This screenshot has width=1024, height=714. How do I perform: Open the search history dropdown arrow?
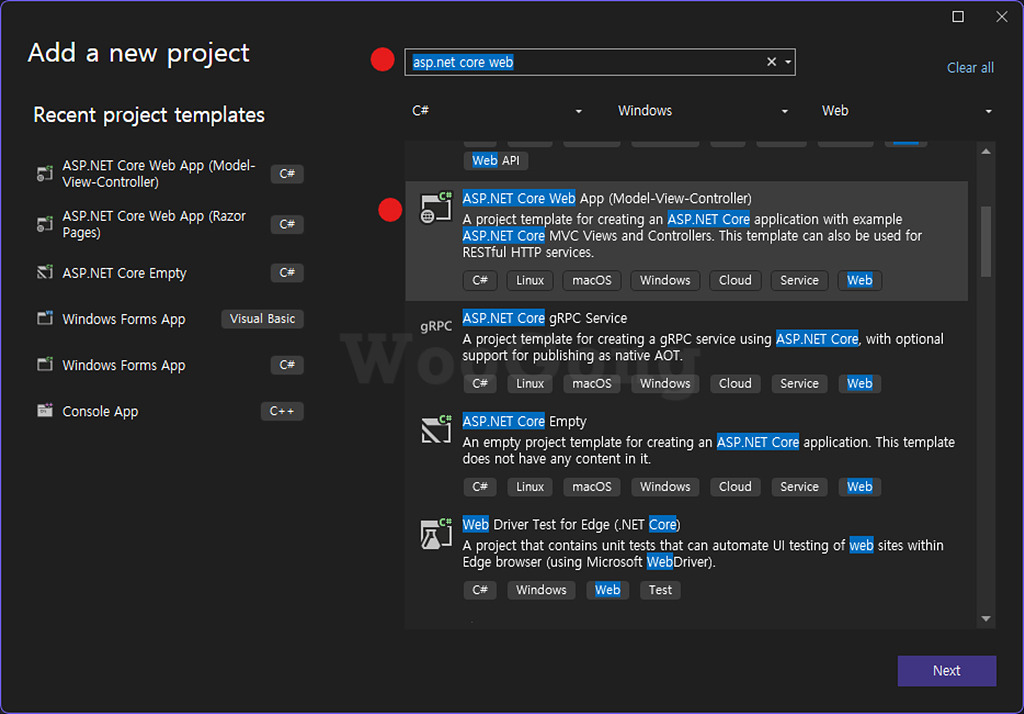point(788,62)
